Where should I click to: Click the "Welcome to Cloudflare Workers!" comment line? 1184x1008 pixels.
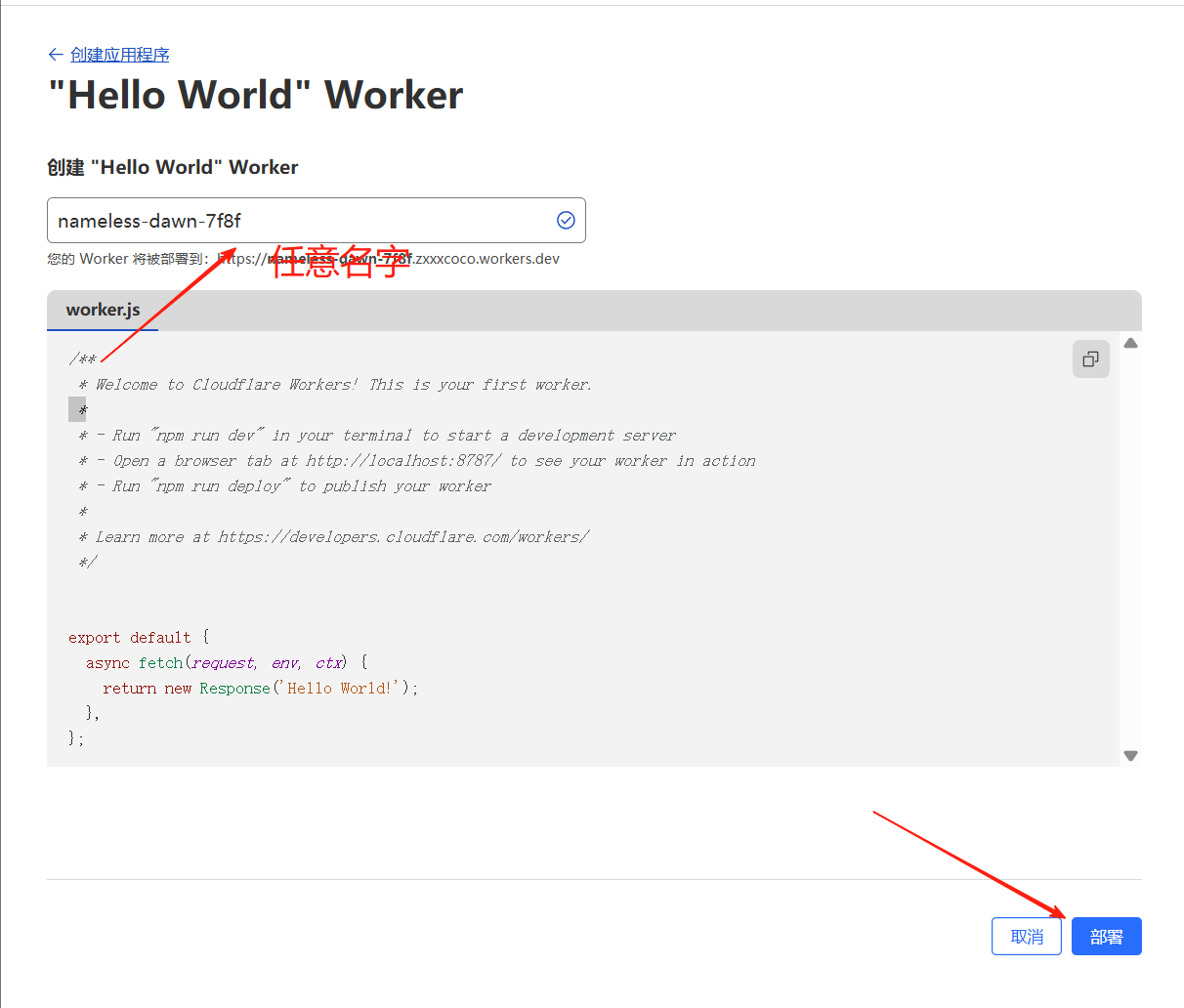pyautogui.click(x=335, y=385)
